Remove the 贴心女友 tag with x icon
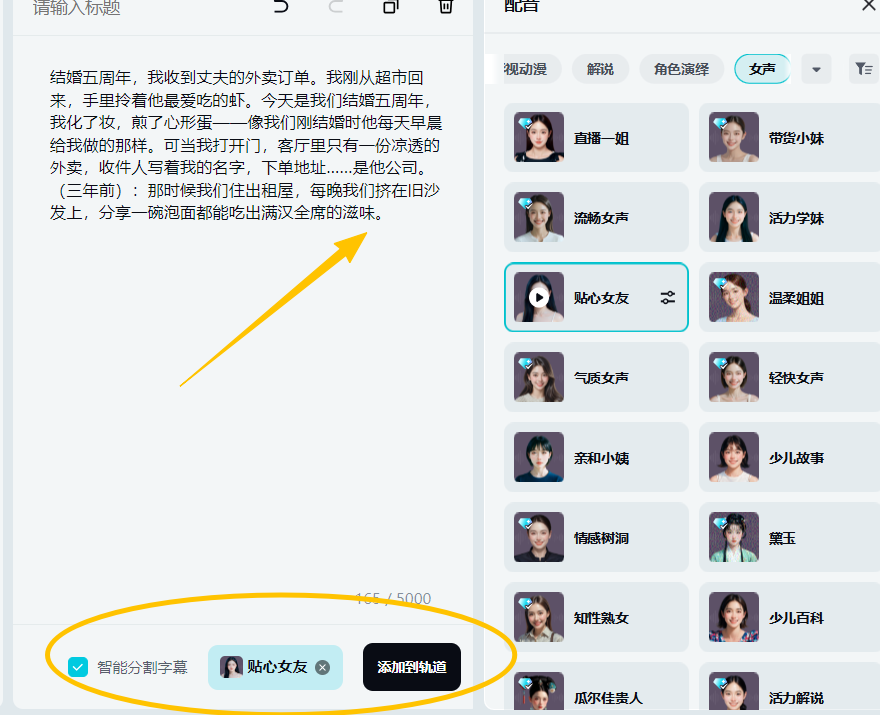This screenshot has width=880, height=715. point(322,667)
